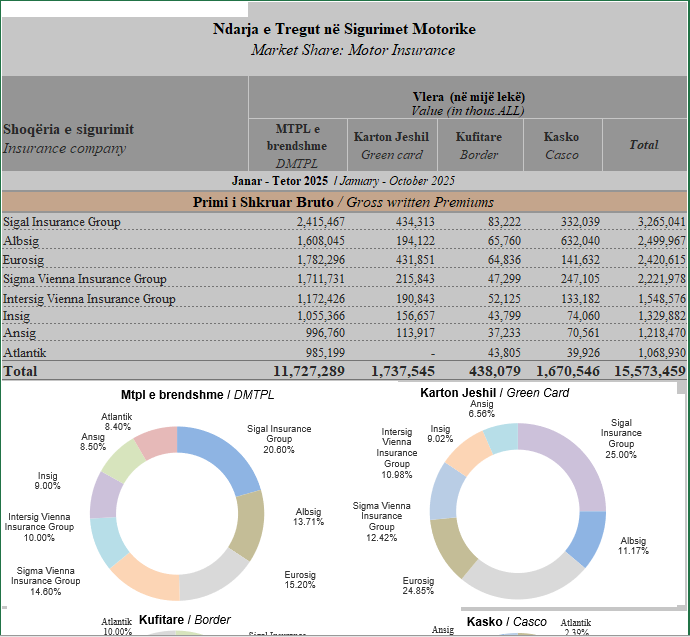Select the pink Atlantik segment in DMTPL chart
The height and width of the screenshot is (637, 690).
156,443
